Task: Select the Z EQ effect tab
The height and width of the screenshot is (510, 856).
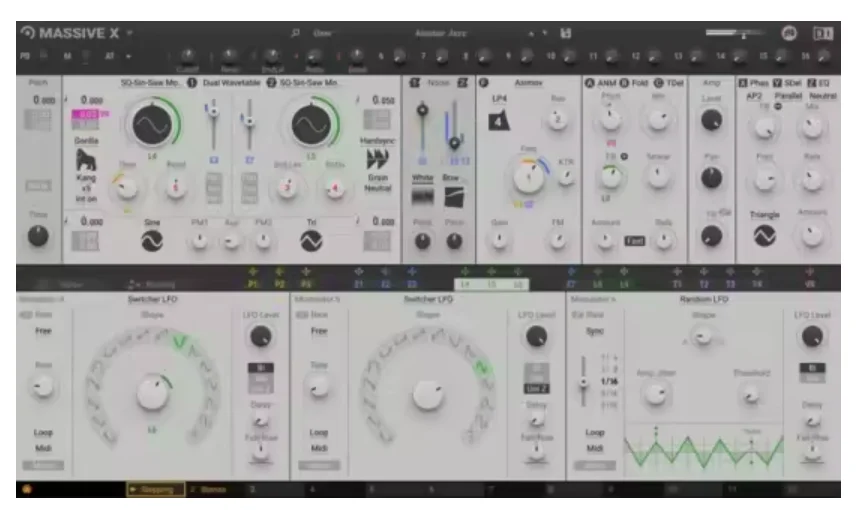Action: 818,83
